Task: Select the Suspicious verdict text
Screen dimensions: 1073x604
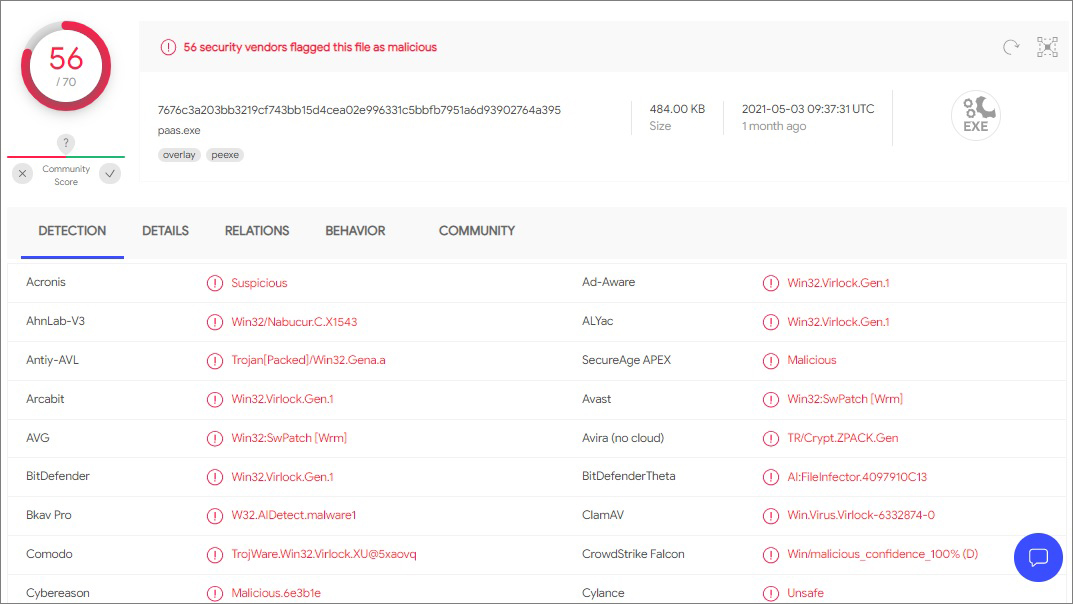Action: (259, 283)
